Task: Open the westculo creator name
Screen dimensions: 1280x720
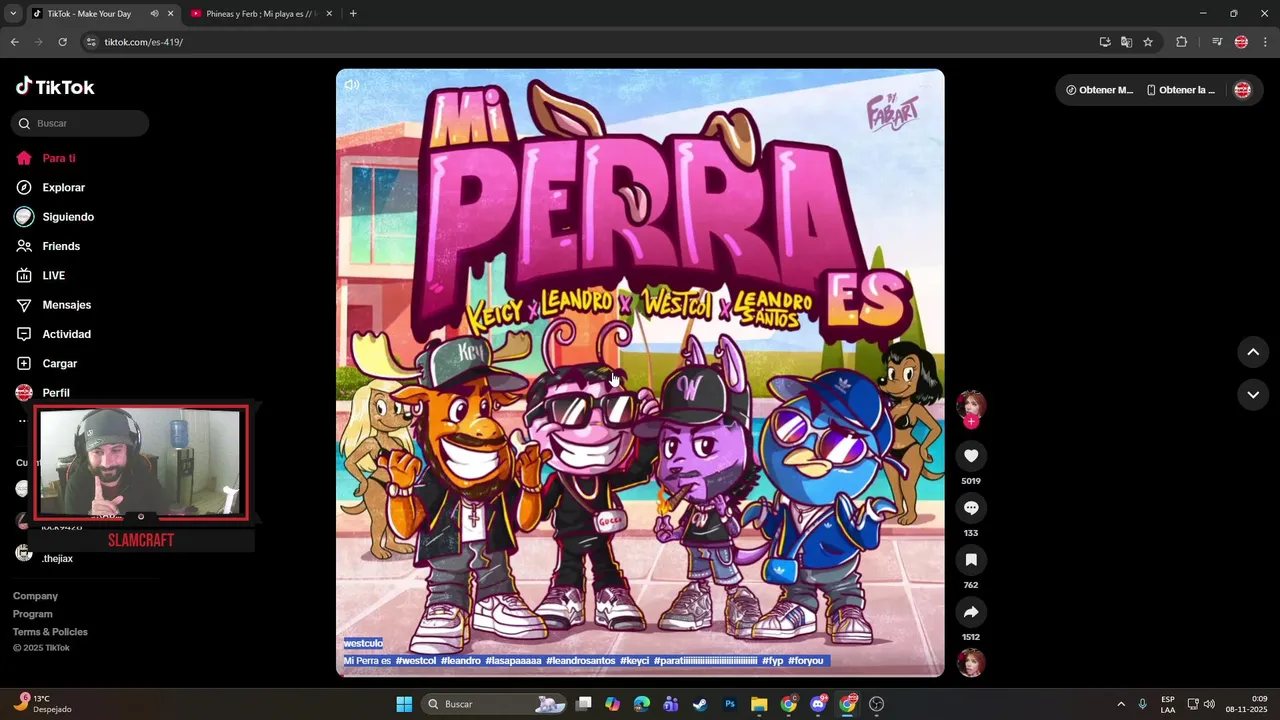Action: (x=363, y=643)
